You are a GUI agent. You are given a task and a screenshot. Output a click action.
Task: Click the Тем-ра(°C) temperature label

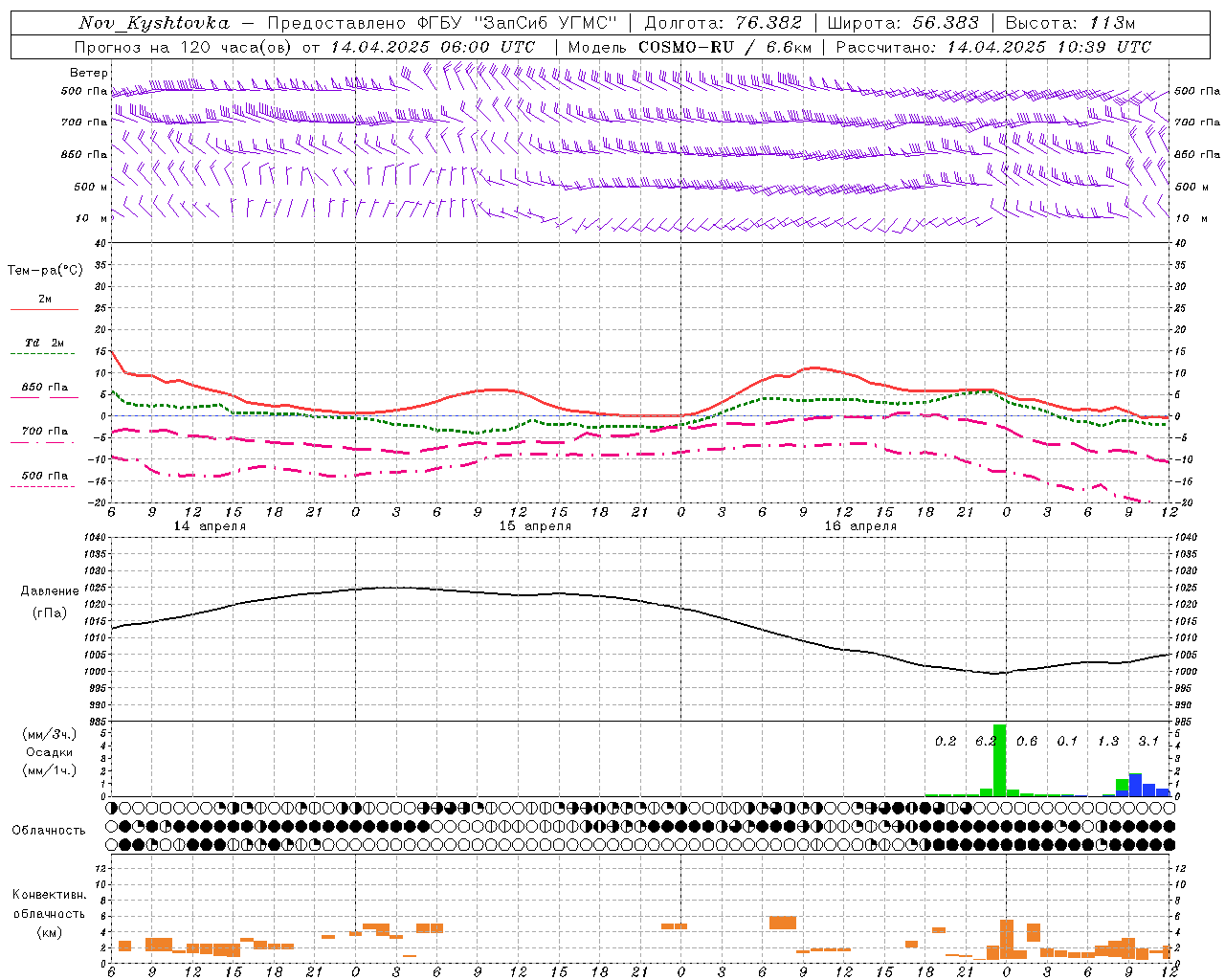(x=45, y=271)
